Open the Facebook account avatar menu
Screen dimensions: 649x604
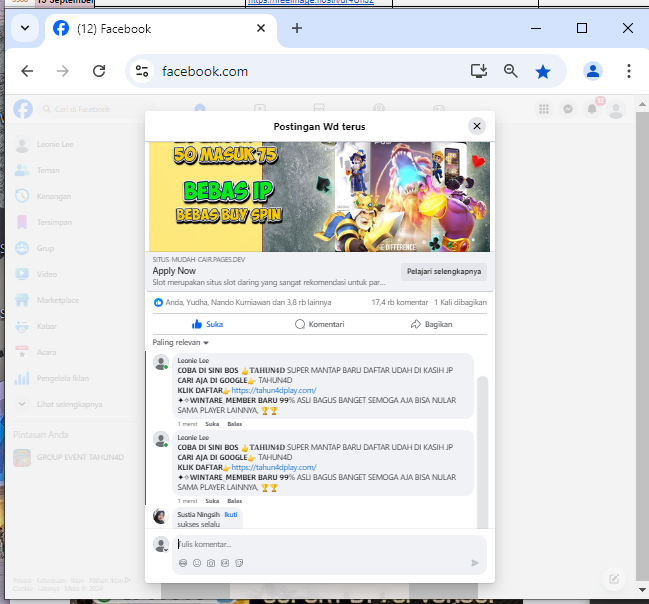[616, 109]
